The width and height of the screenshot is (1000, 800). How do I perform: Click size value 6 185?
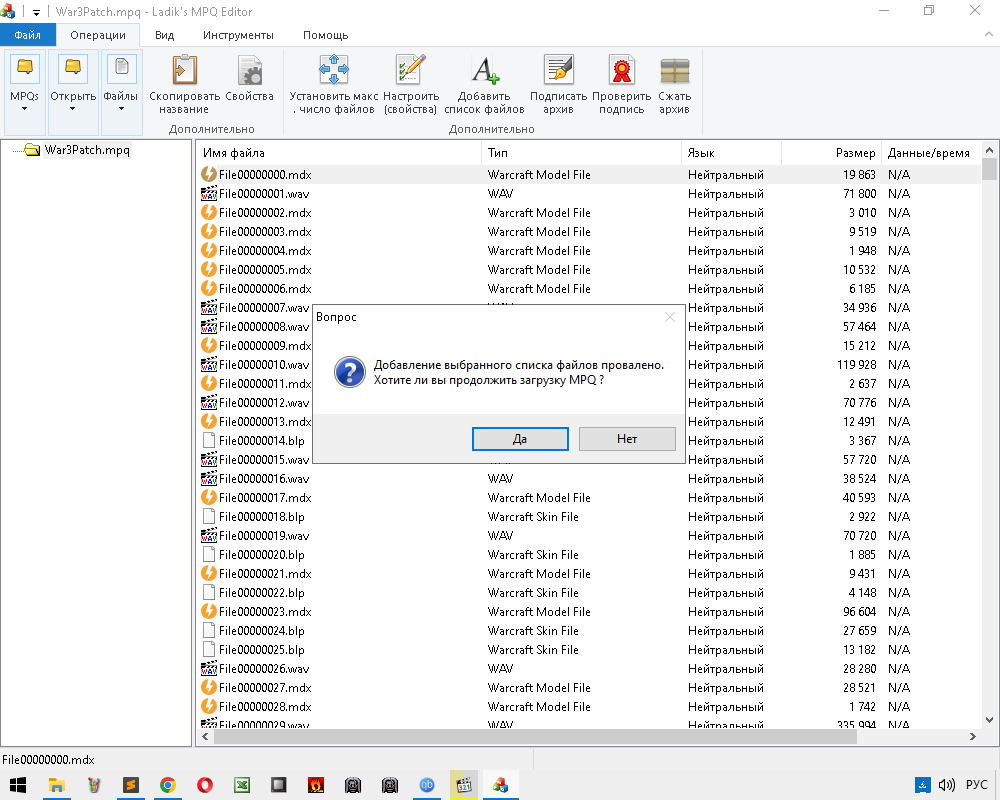[x=862, y=288]
